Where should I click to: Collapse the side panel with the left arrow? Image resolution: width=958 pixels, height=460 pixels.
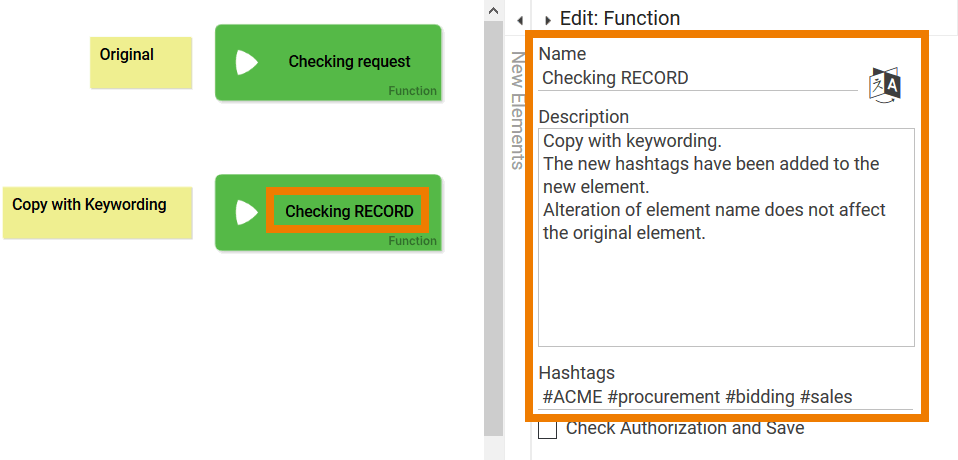tap(520, 20)
